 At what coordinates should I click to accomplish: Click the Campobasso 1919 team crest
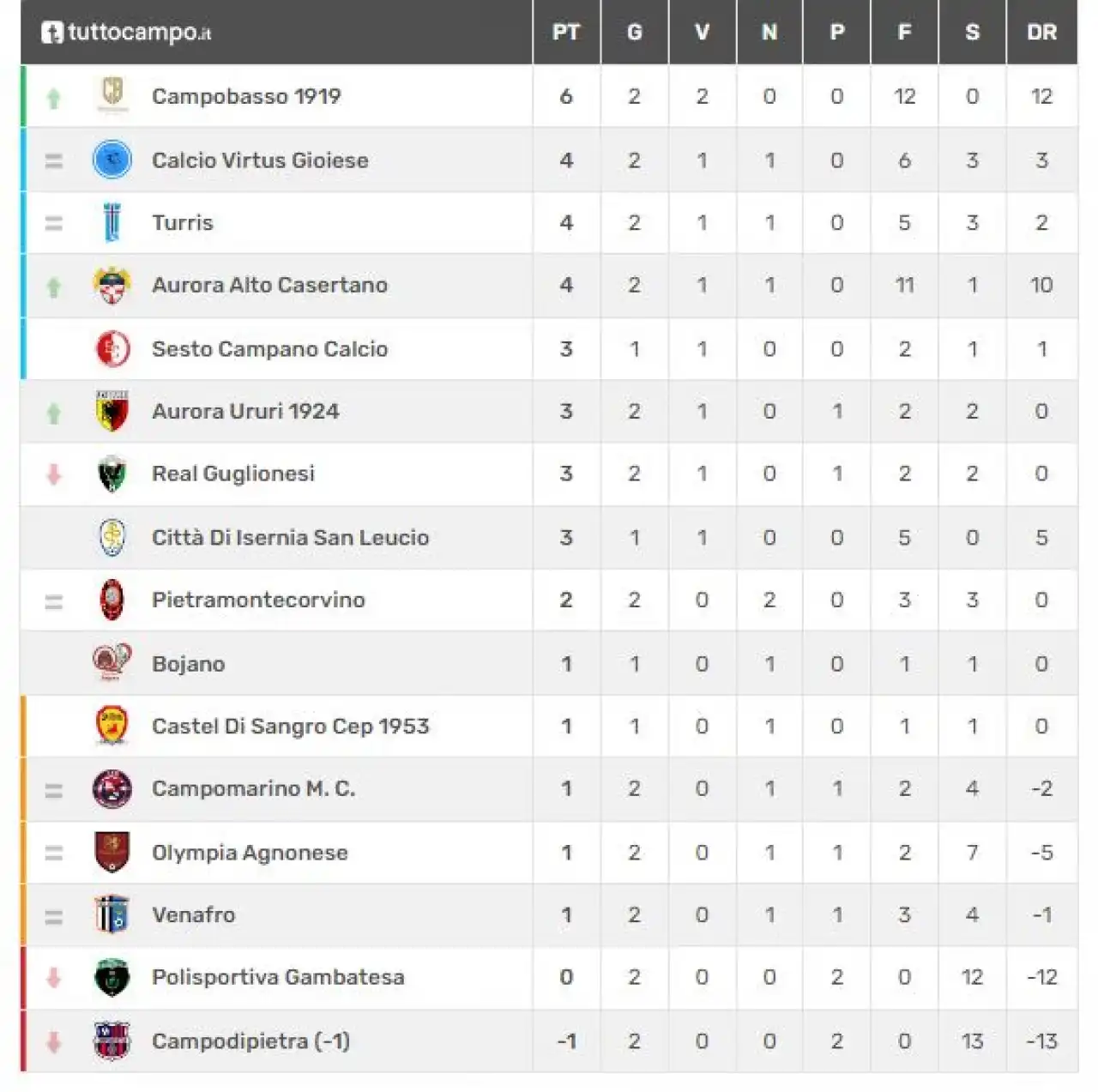[112, 95]
